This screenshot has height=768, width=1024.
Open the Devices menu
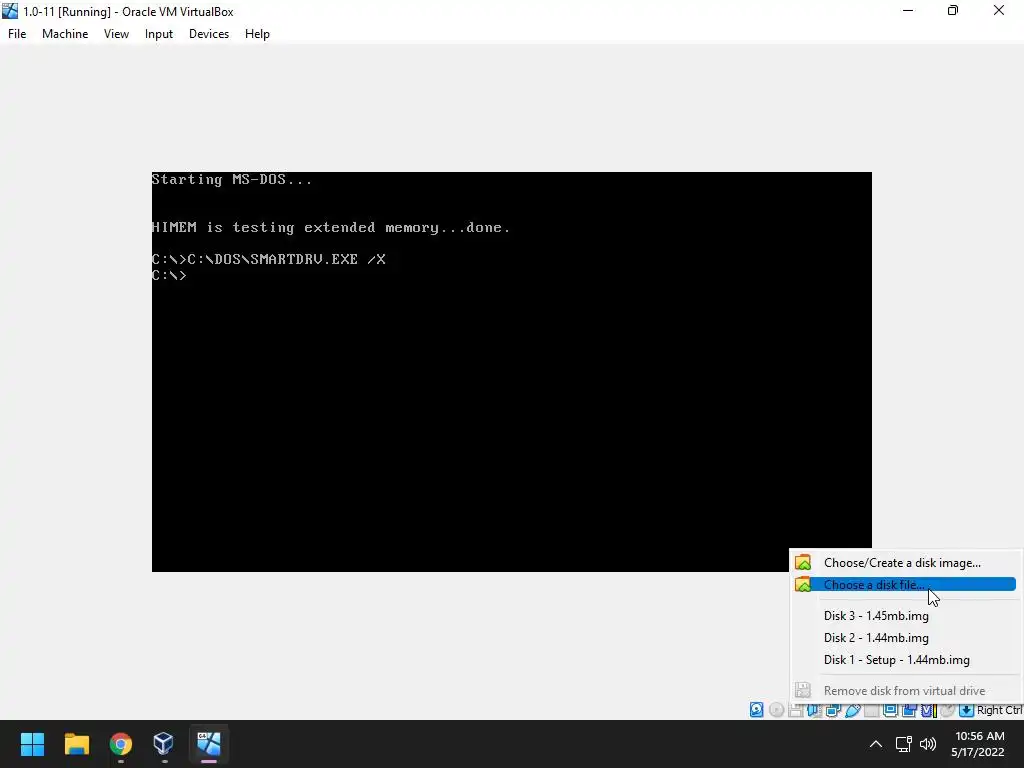[209, 34]
